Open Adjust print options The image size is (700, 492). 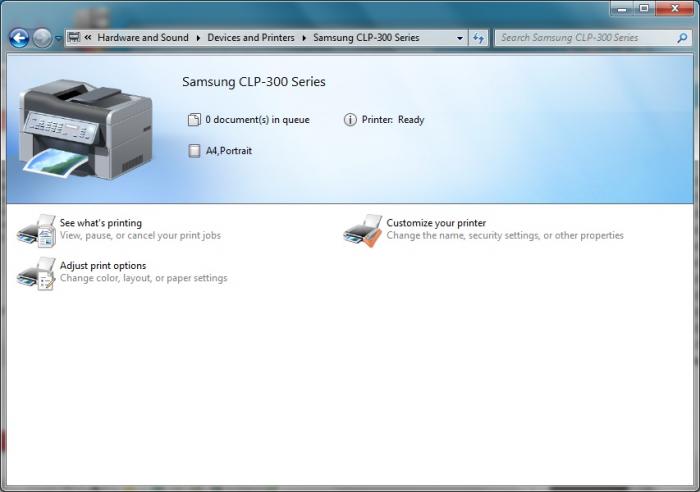103,266
